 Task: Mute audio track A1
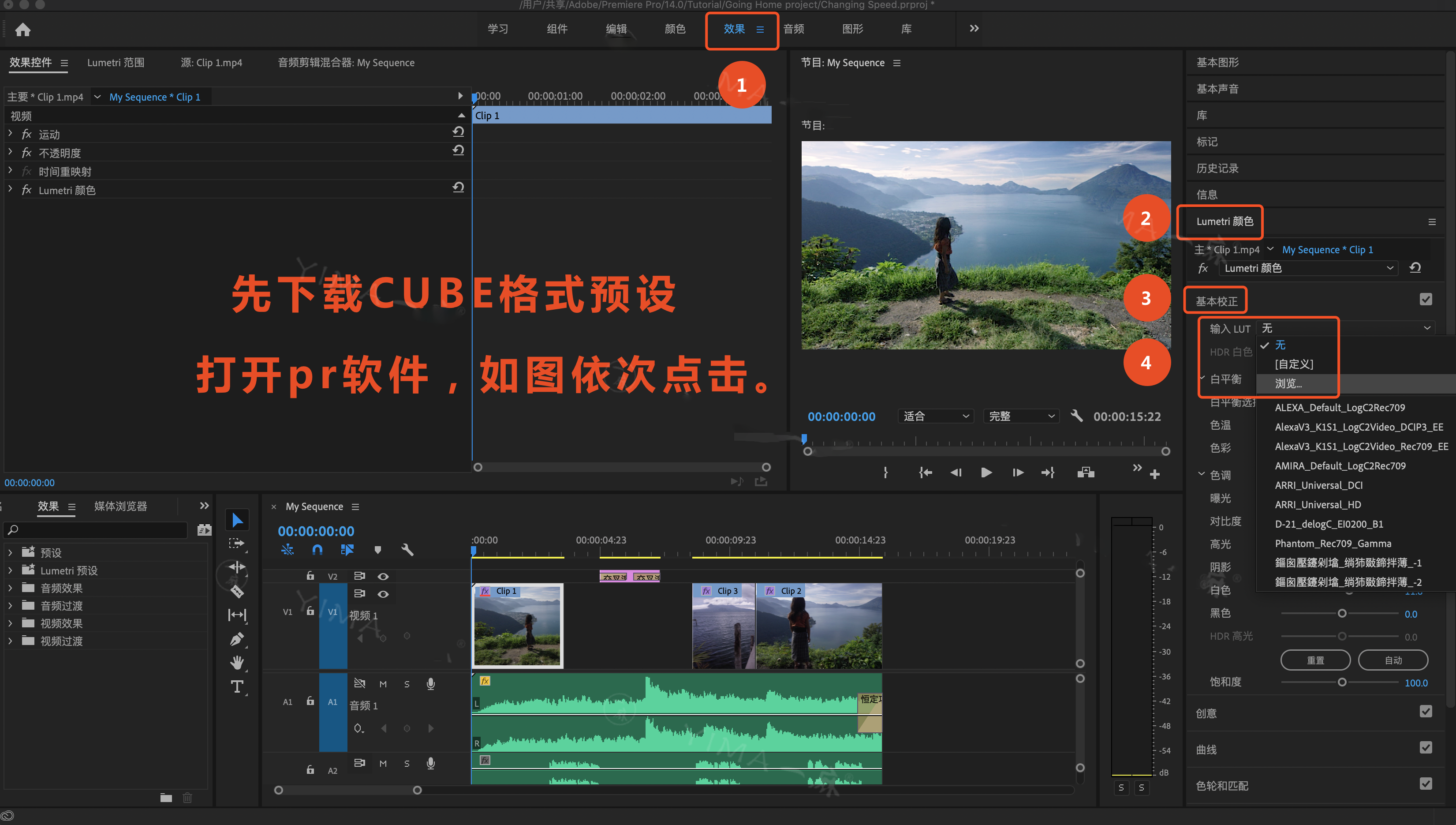pyautogui.click(x=383, y=684)
